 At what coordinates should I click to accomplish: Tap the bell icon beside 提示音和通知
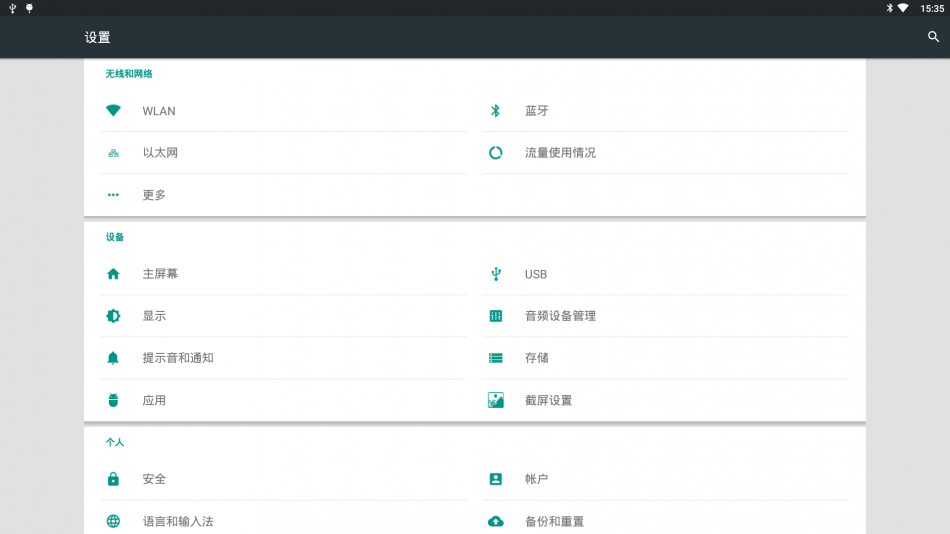113,358
